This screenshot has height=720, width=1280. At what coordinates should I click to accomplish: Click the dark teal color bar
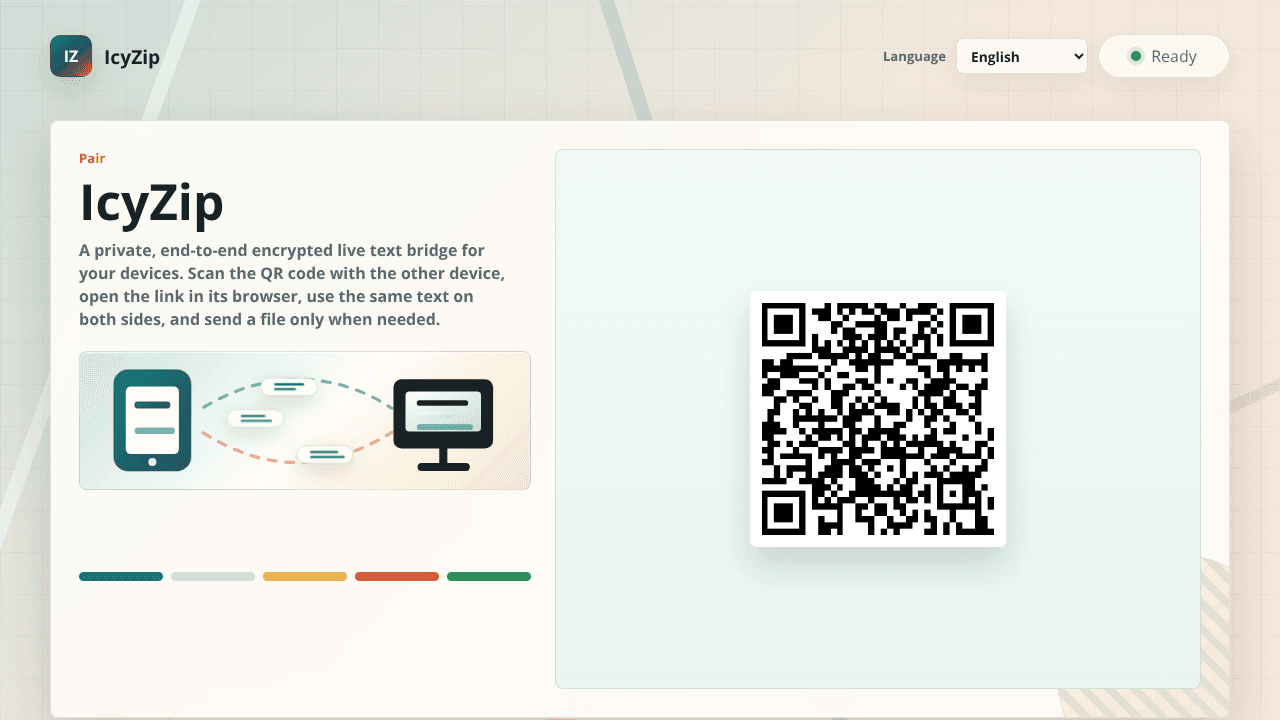click(121, 576)
